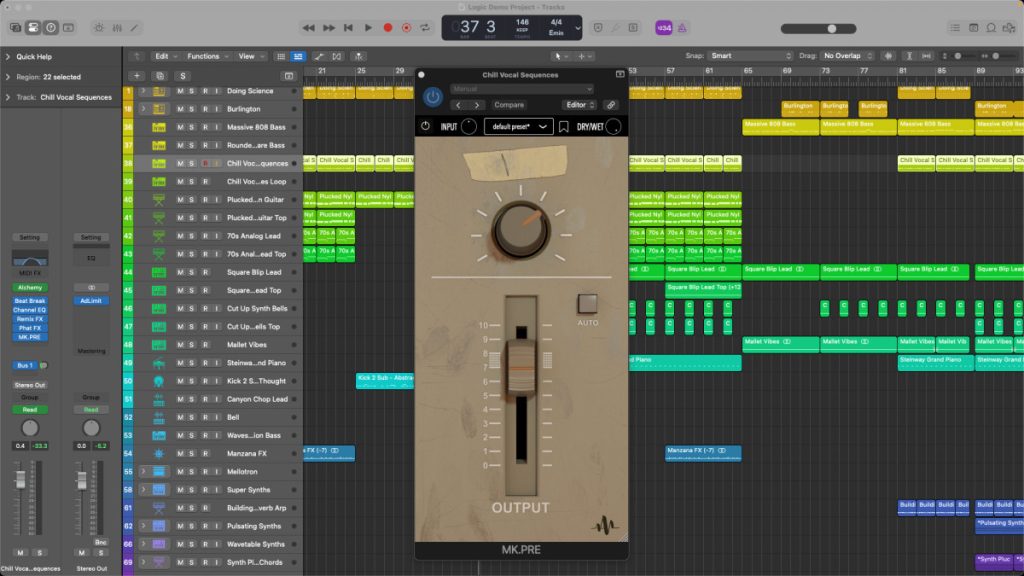
Task: Toggle the global Solo S button
Action: pyautogui.click(x=183, y=76)
